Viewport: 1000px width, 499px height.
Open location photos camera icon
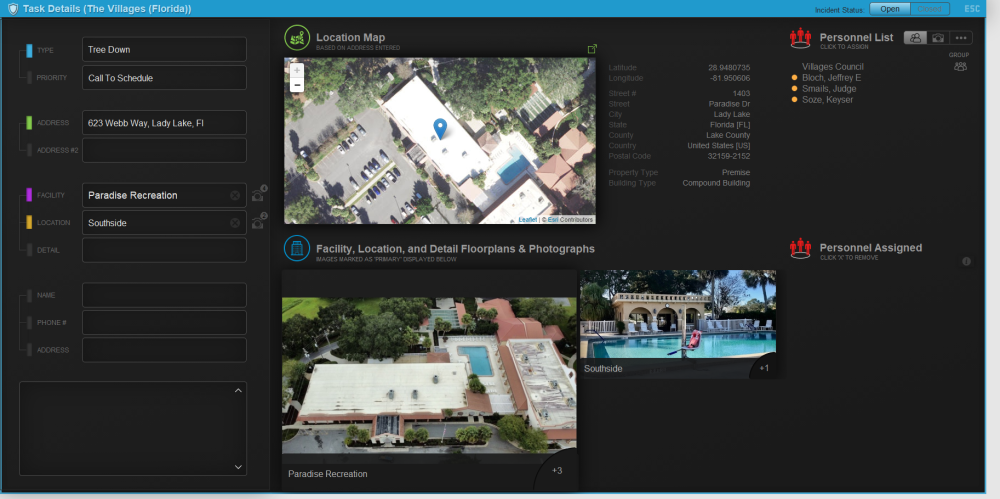(x=258, y=223)
